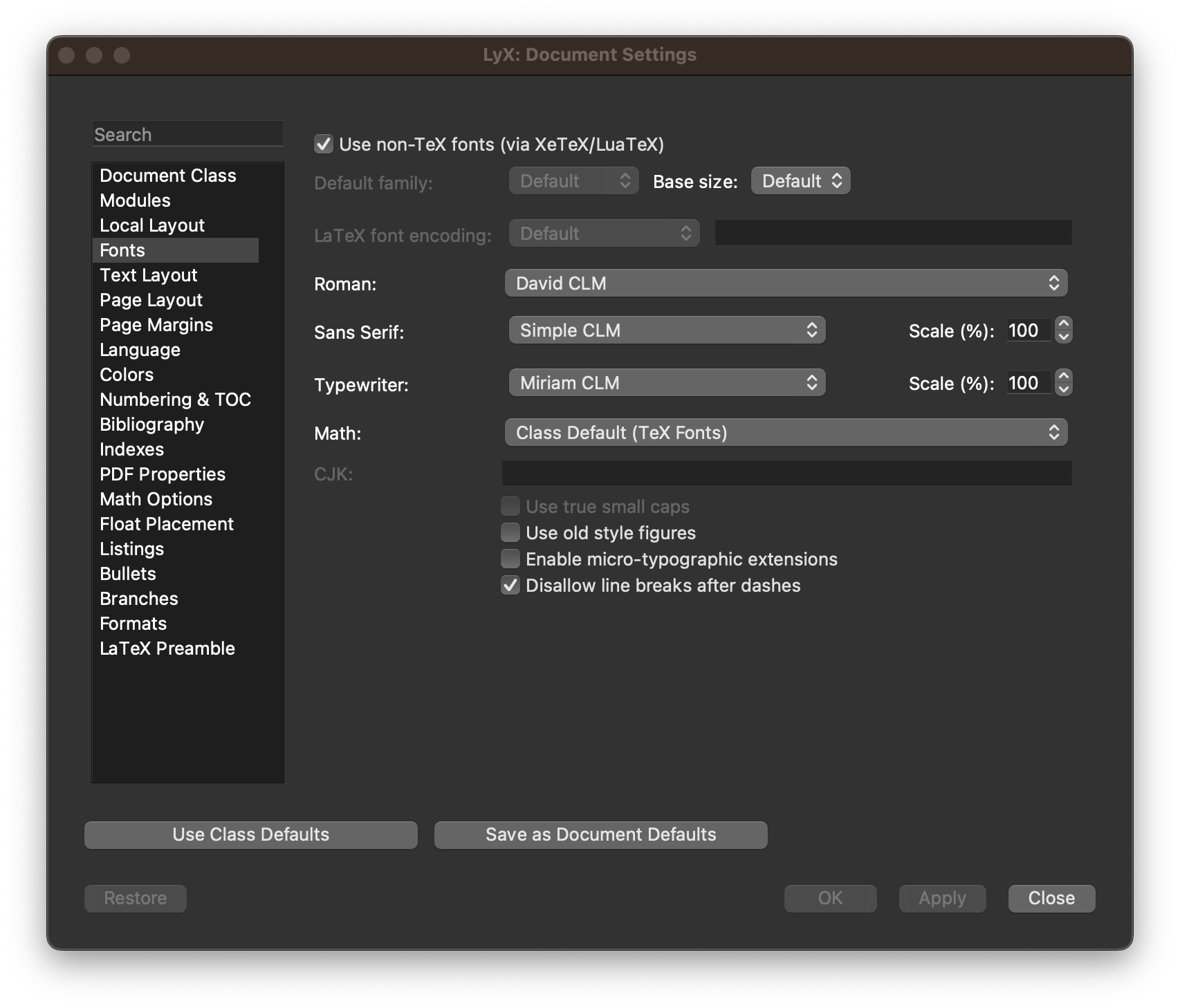Screen dimensions: 1180x1008
Task: Open the Base size dropdown
Action: [x=800, y=181]
